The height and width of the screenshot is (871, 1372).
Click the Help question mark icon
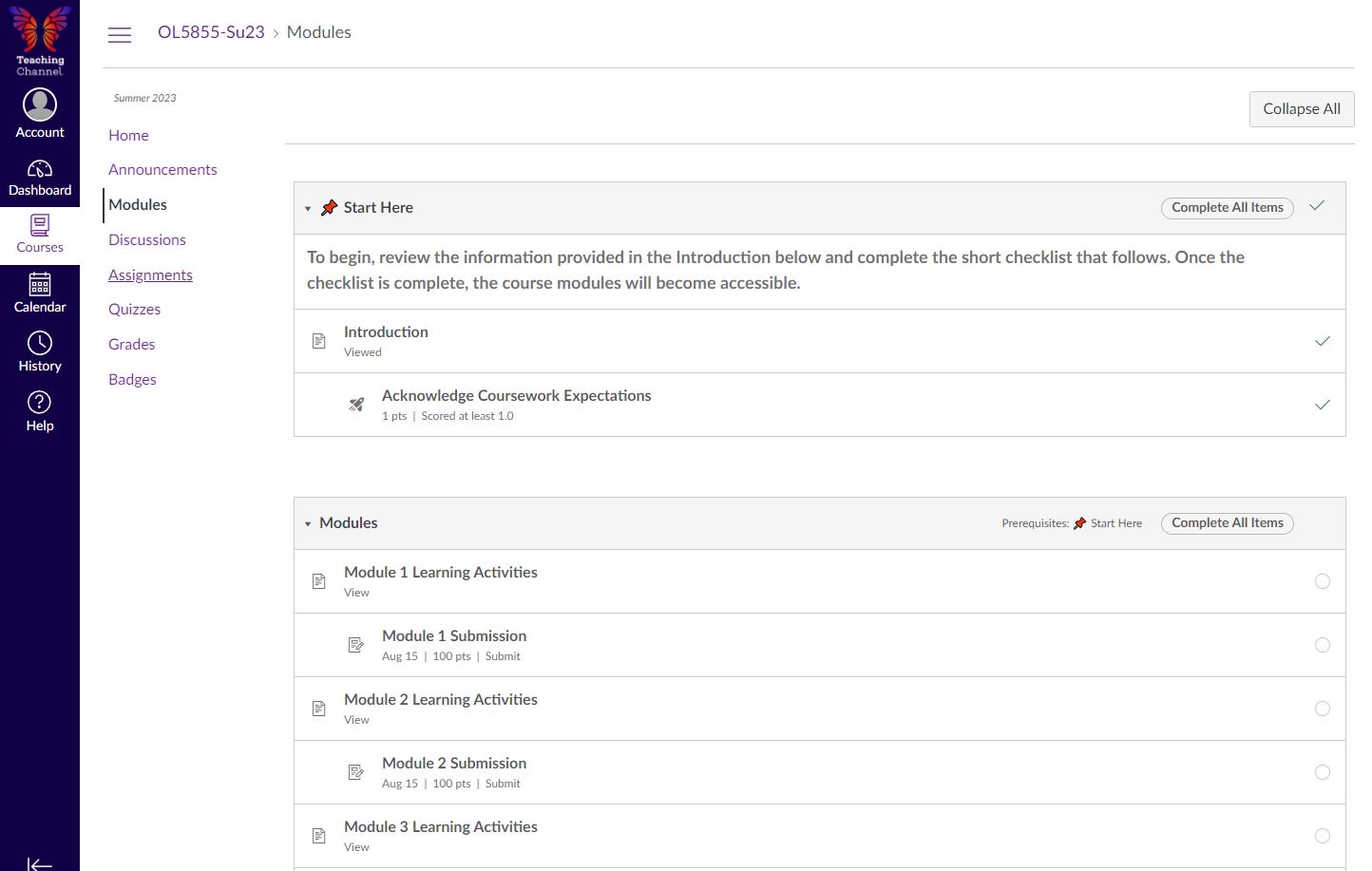point(40,403)
